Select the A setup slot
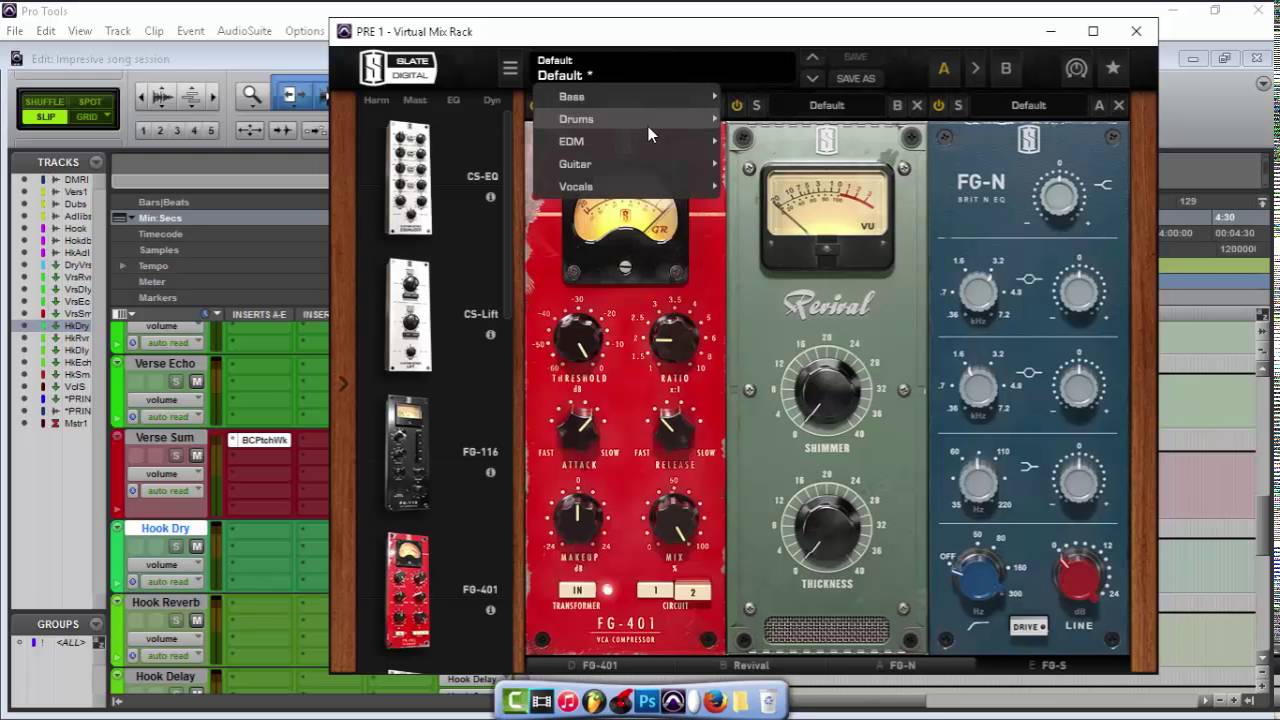This screenshot has width=1280, height=720. coord(943,69)
